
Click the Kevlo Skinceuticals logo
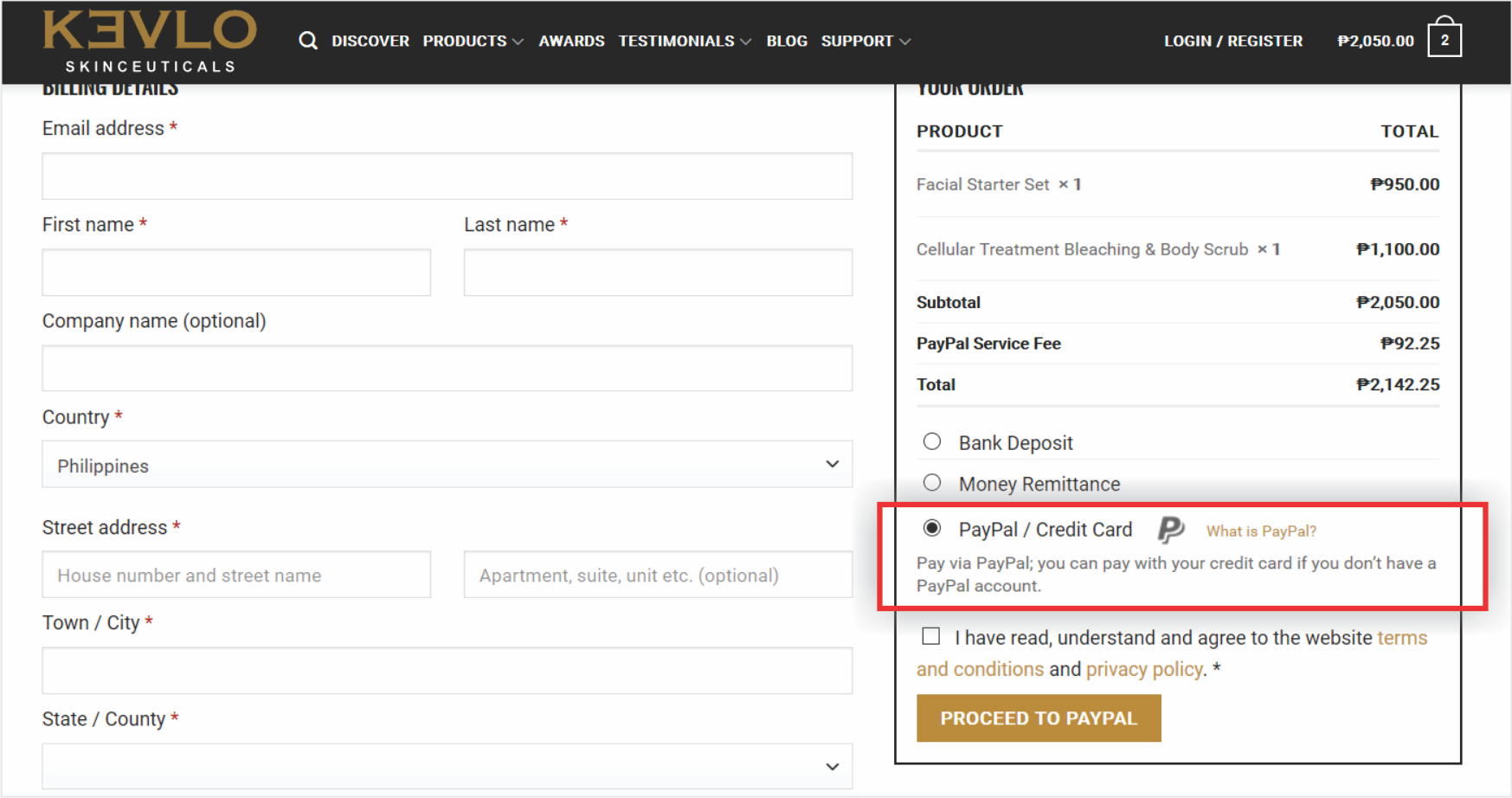[x=150, y=41]
